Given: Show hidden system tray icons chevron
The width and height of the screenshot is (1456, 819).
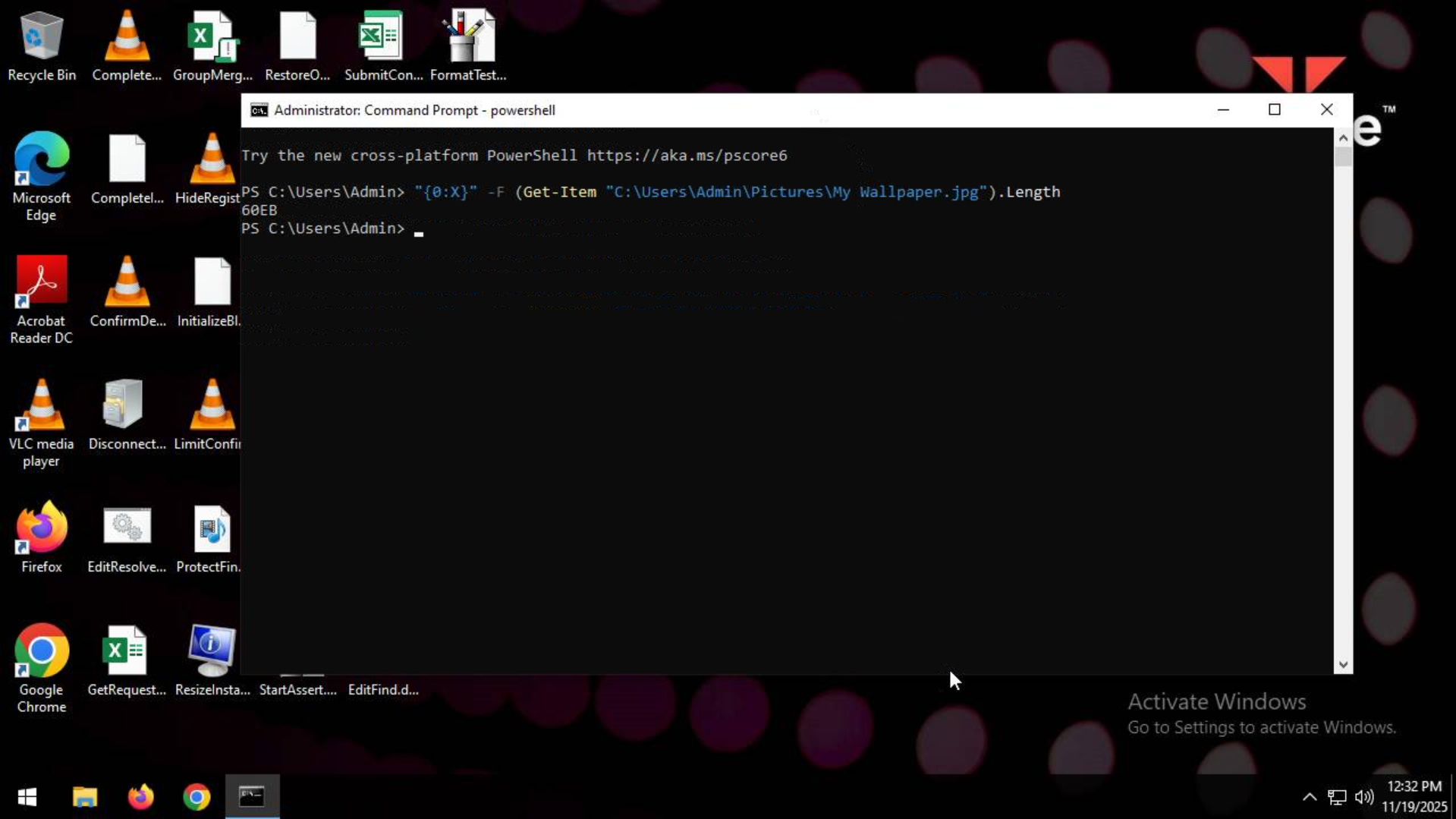Looking at the screenshot, I should point(1310,797).
